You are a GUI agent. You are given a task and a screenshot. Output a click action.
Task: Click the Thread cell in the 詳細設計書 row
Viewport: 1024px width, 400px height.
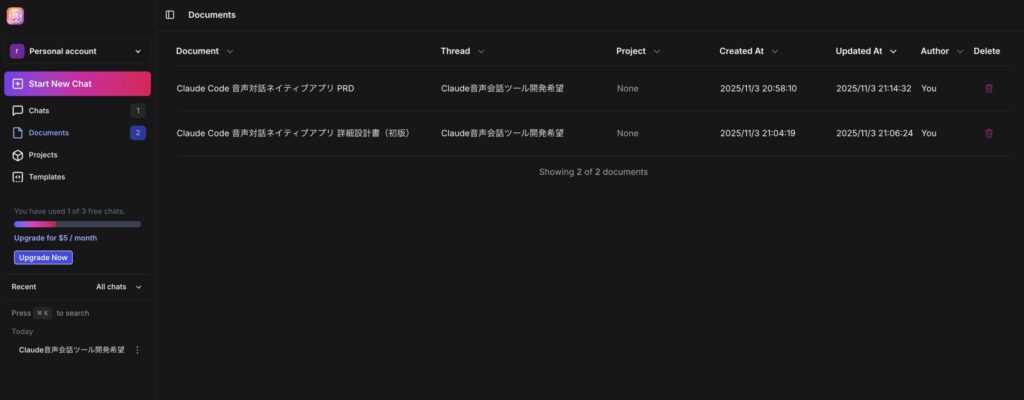tap(502, 133)
